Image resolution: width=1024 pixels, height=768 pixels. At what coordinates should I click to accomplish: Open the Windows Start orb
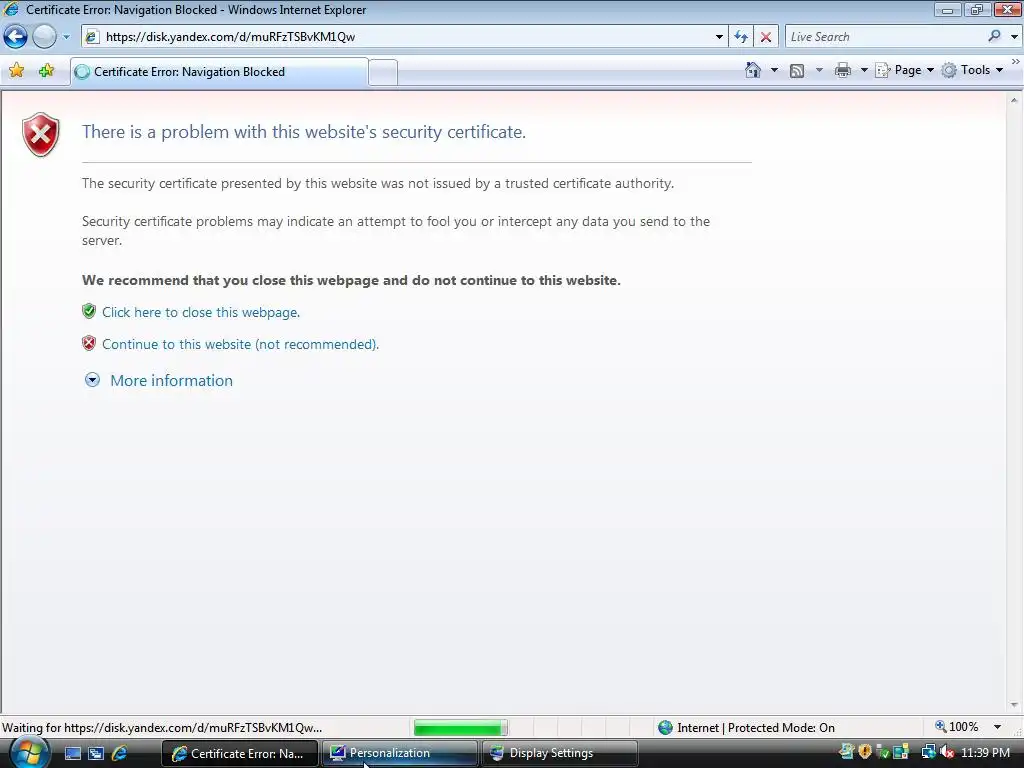pyautogui.click(x=27, y=754)
